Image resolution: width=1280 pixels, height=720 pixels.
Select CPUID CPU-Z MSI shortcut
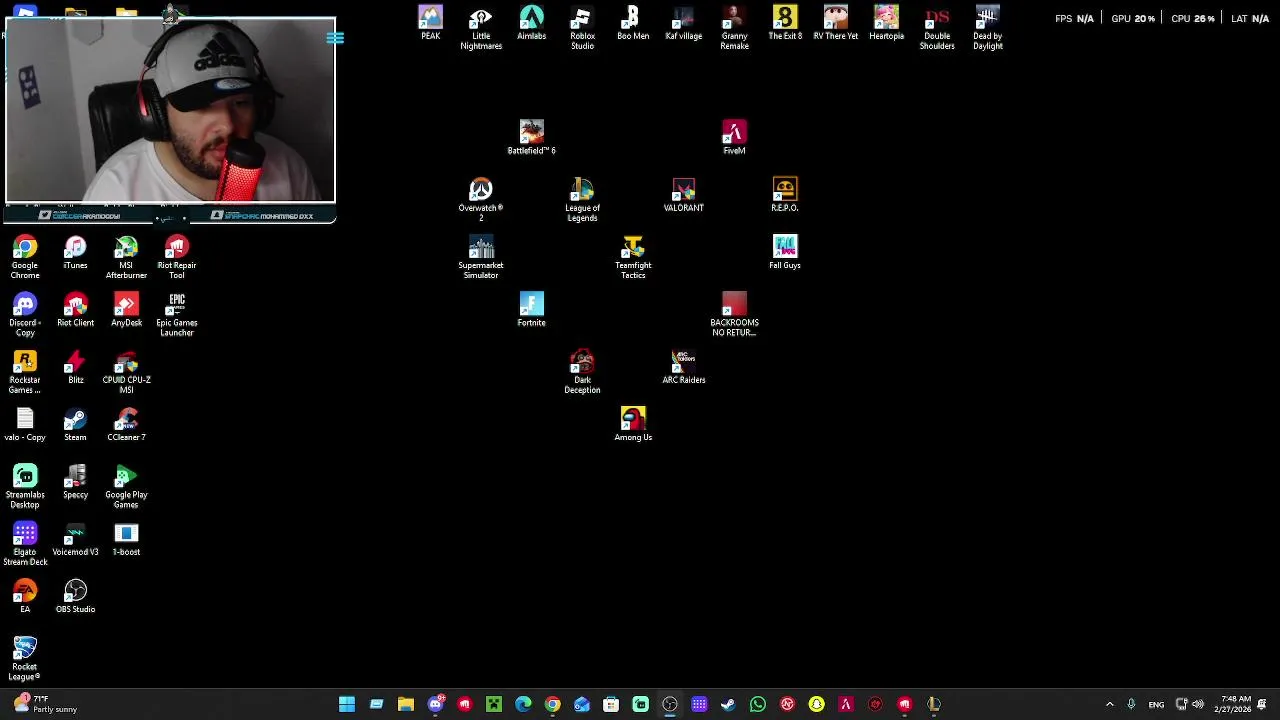click(126, 372)
